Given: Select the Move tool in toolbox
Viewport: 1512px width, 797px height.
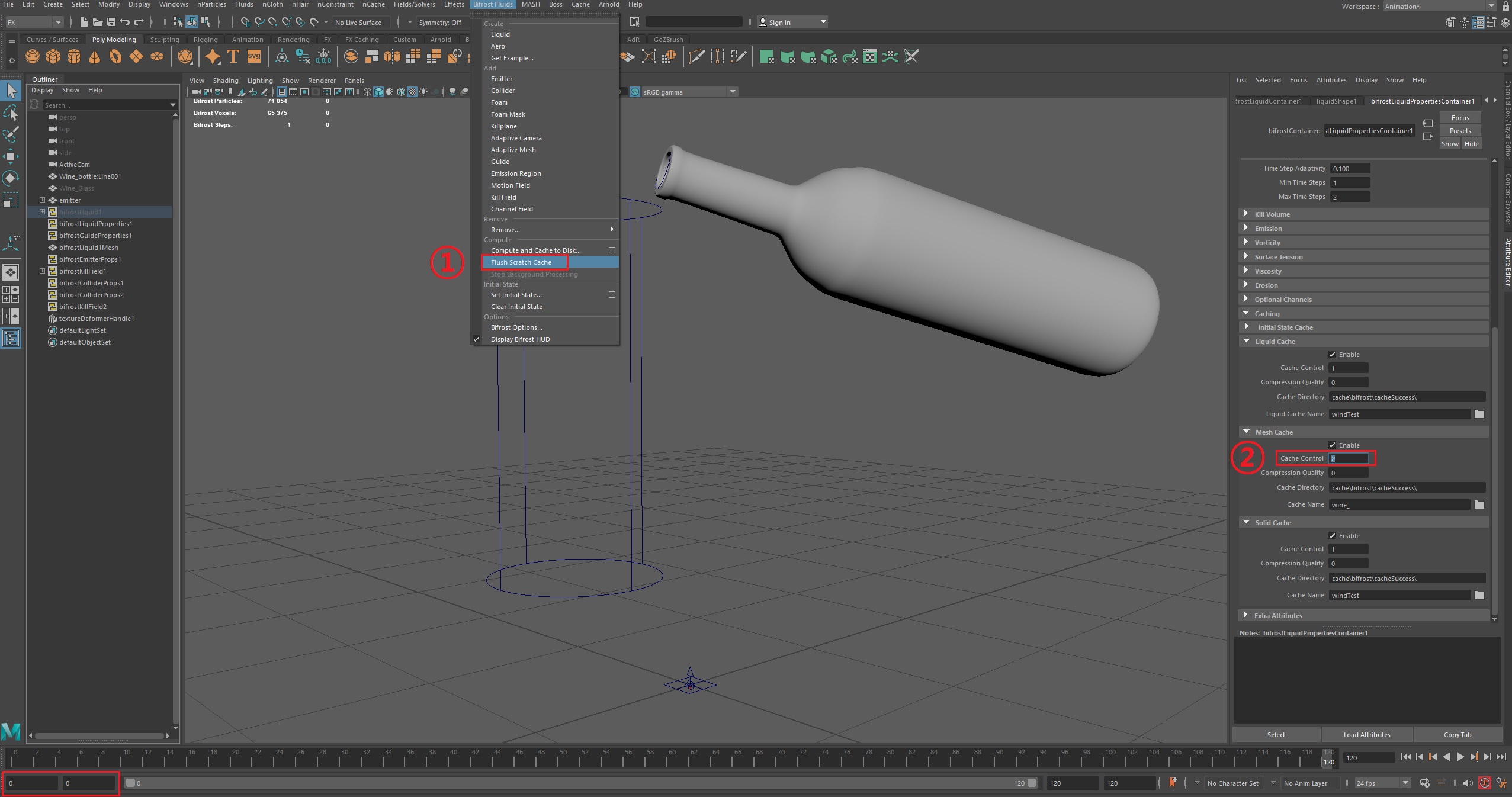Looking at the screenshot, I should click(x=11, y=156).
